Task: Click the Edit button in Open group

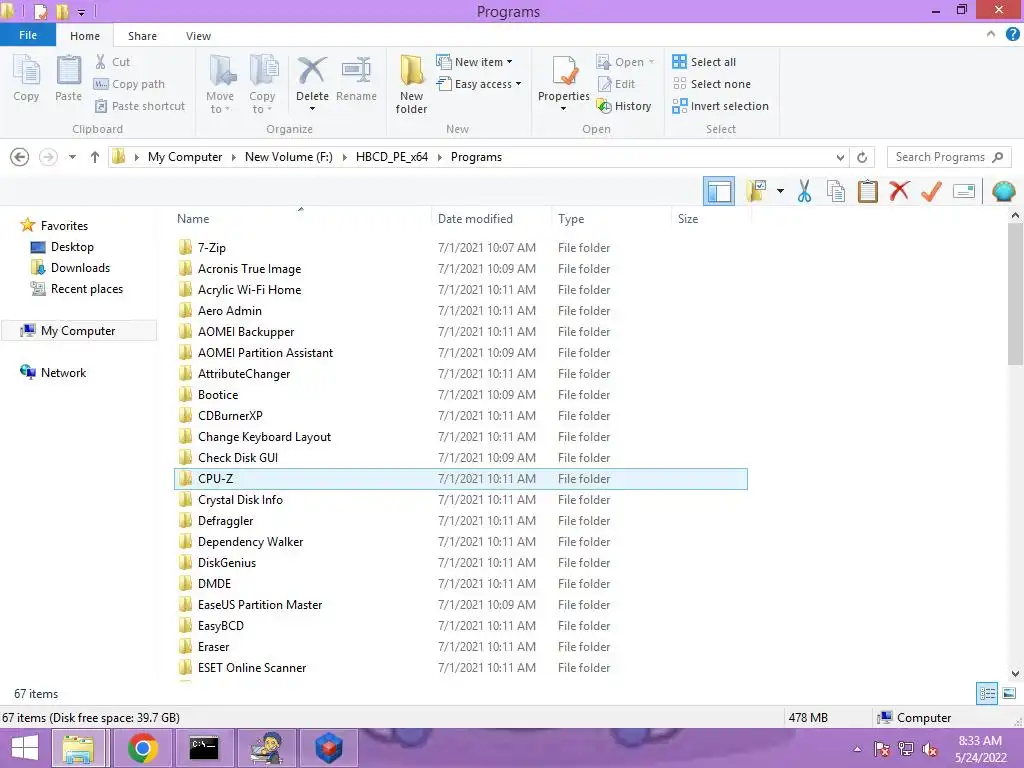Action: pyautogui.click(x=616, y=84)
